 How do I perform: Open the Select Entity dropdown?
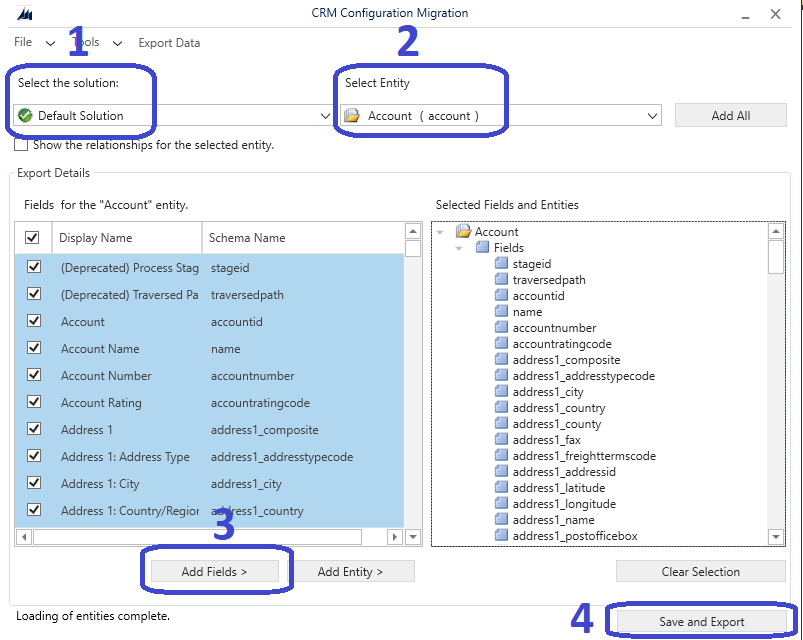[x=655, y=115]
